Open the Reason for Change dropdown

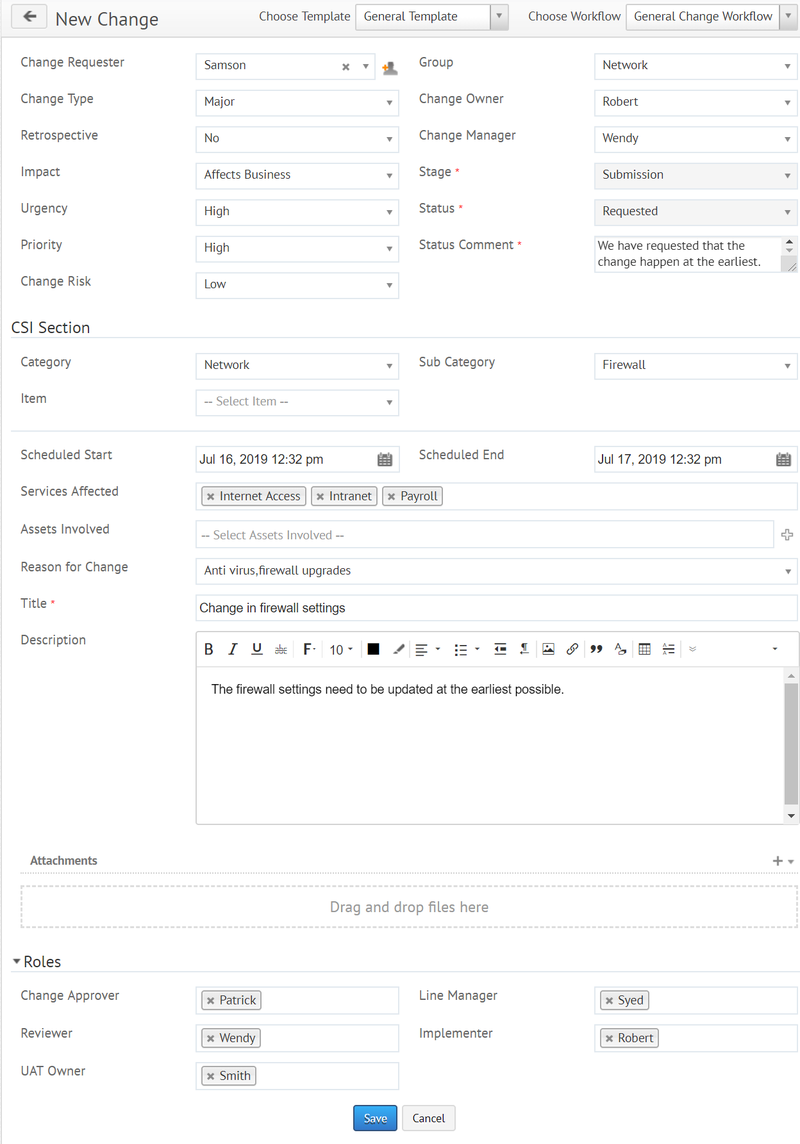click(x=497, y=571)
